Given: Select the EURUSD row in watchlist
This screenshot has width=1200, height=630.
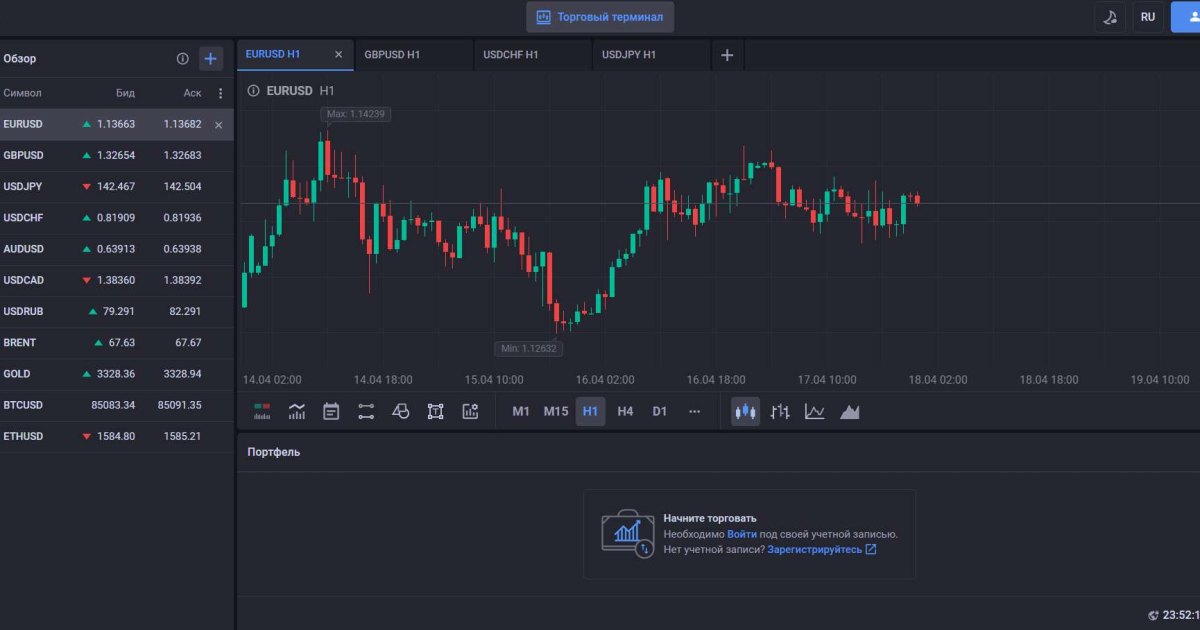Looking at the screenshot, I should coord(117,125).
